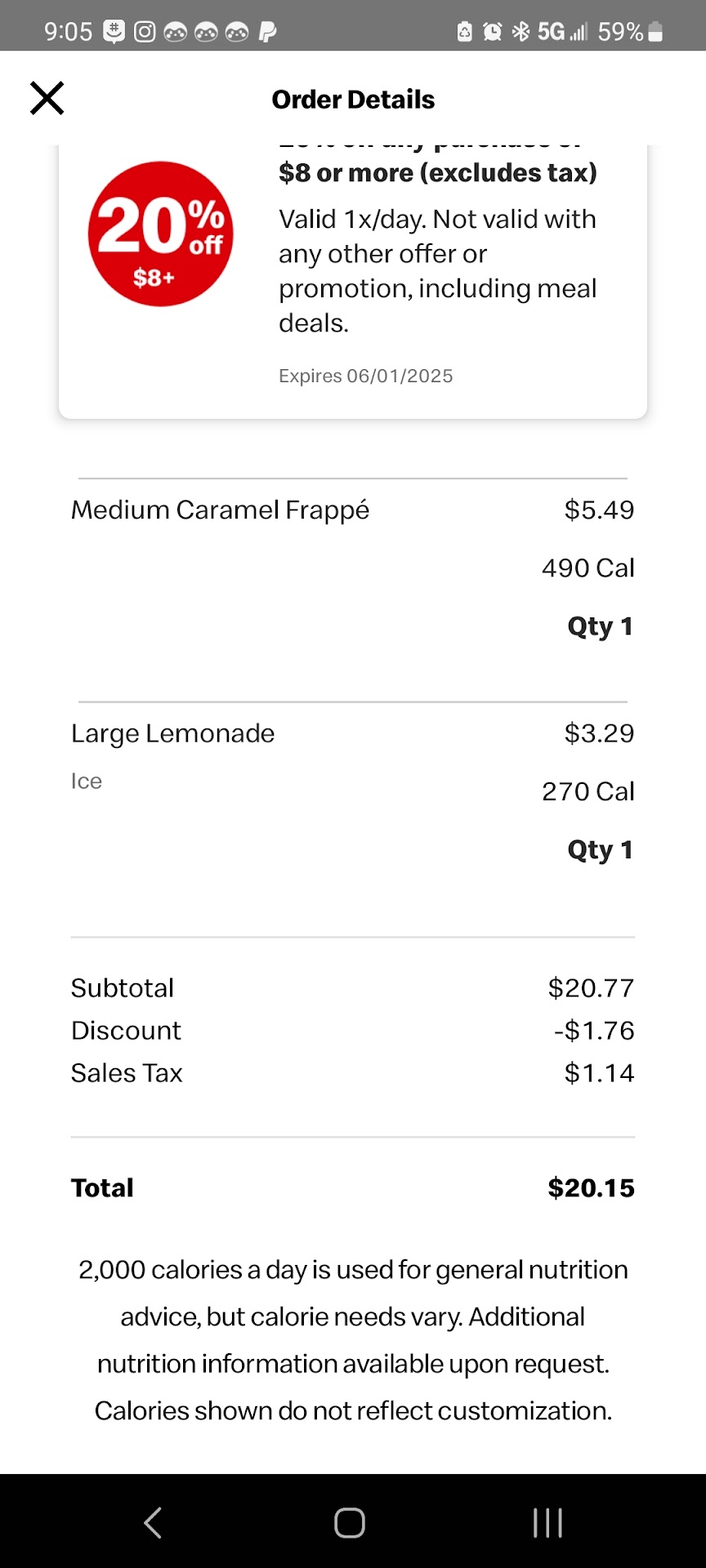Tap the red 20% off badge
Image resolution: width=706 pixels, height=1568 pixels.
pyautogui.click(x=161, y=234)
